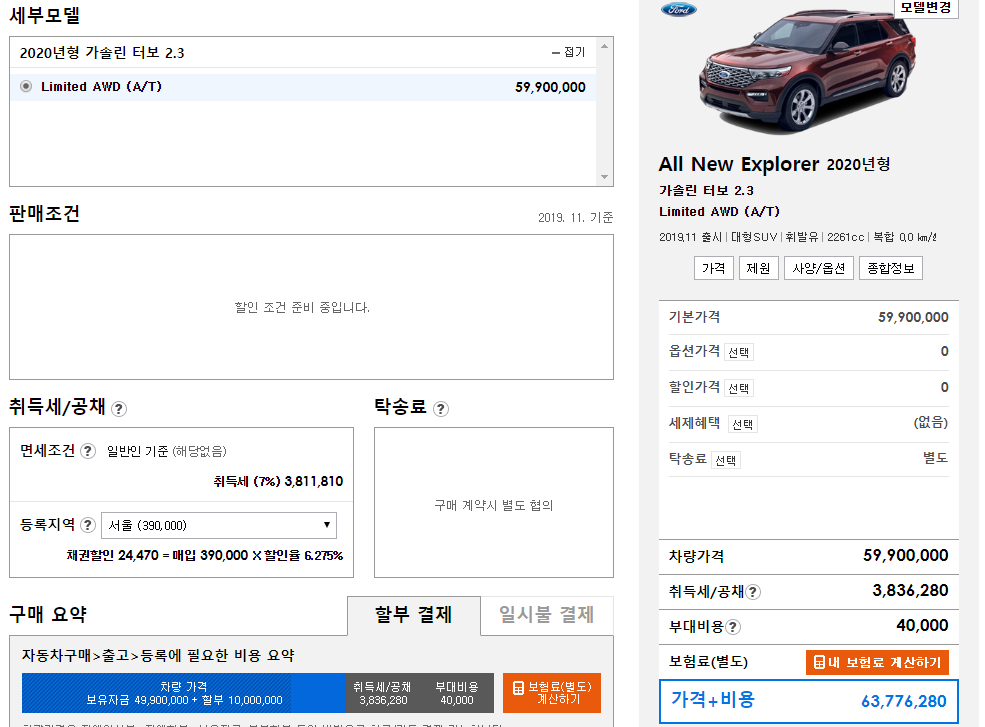Click 선택 button next to 할인가격
The width and height of the screenshot is (985, 727).
coord(739,388)
